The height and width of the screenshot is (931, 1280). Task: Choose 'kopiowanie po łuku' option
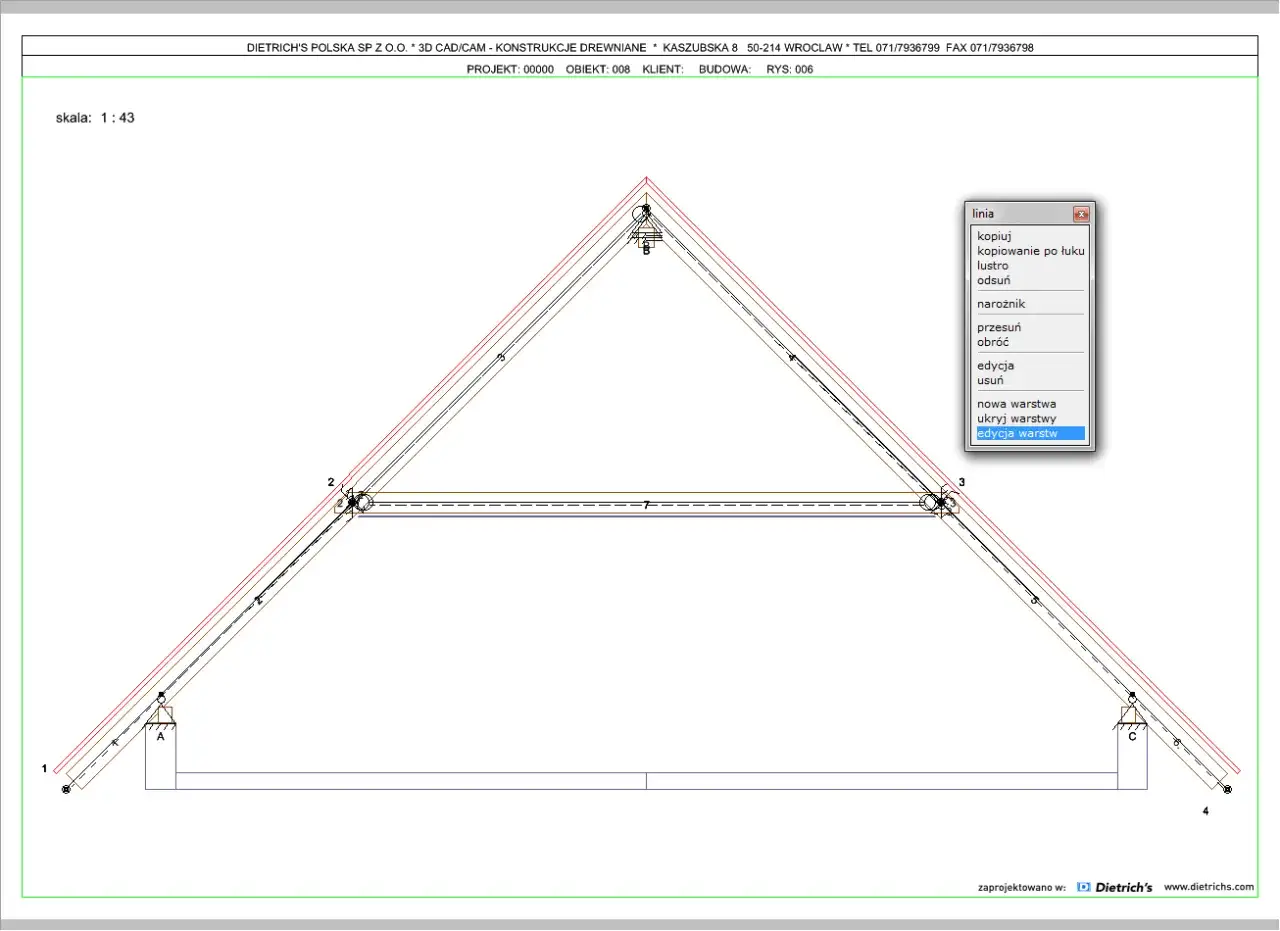1030,251
